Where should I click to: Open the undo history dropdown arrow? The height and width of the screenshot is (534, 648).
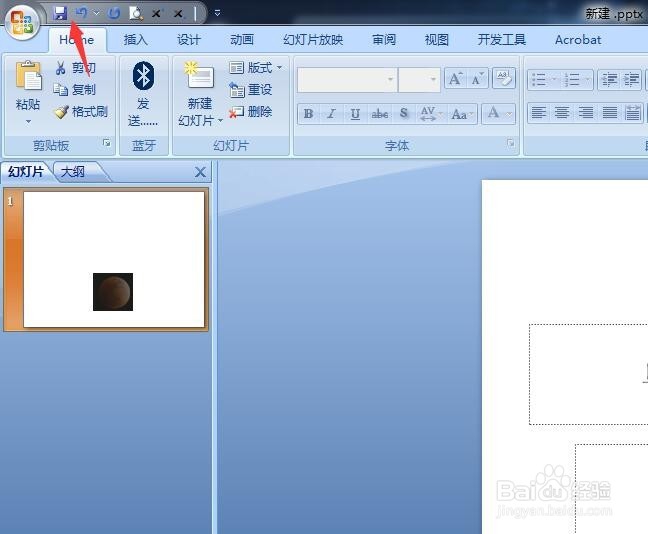96,13
